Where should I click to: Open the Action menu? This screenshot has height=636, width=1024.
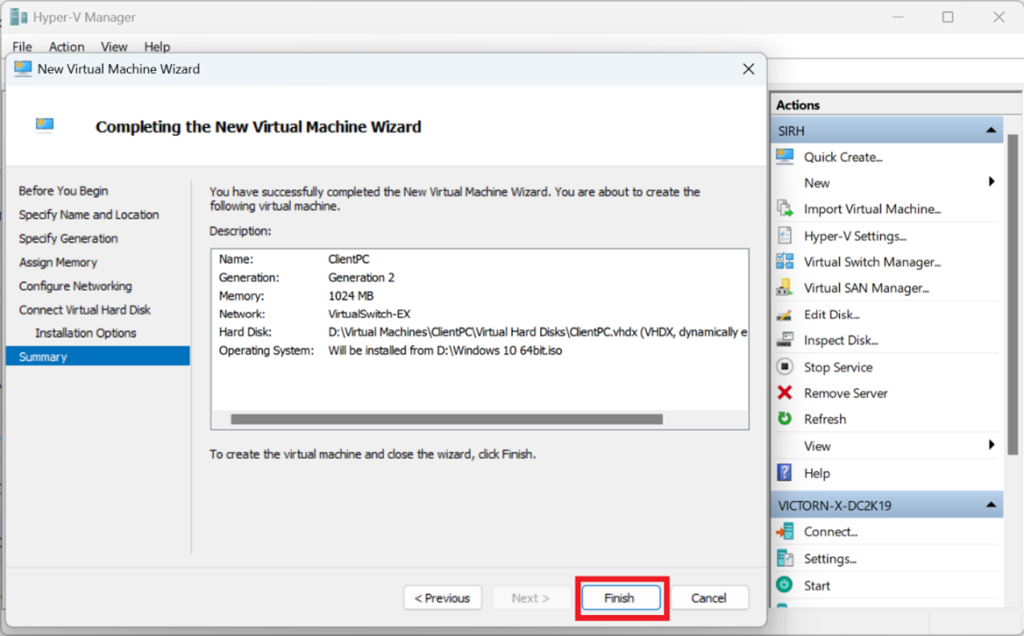tap(67, 47)
